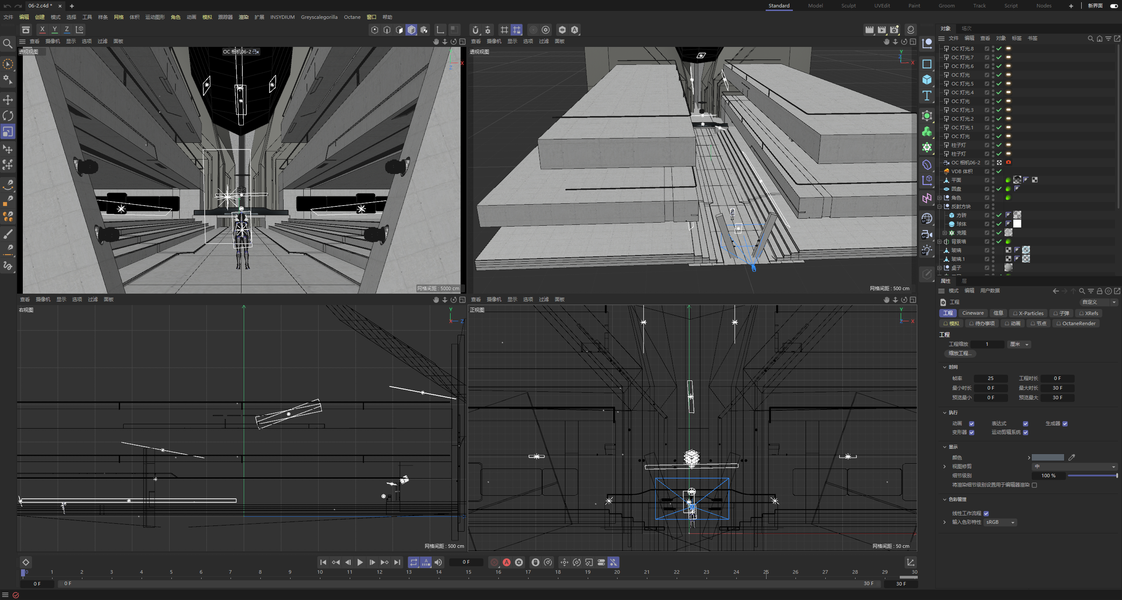Click the 缩放工程 button

[960, 353]
